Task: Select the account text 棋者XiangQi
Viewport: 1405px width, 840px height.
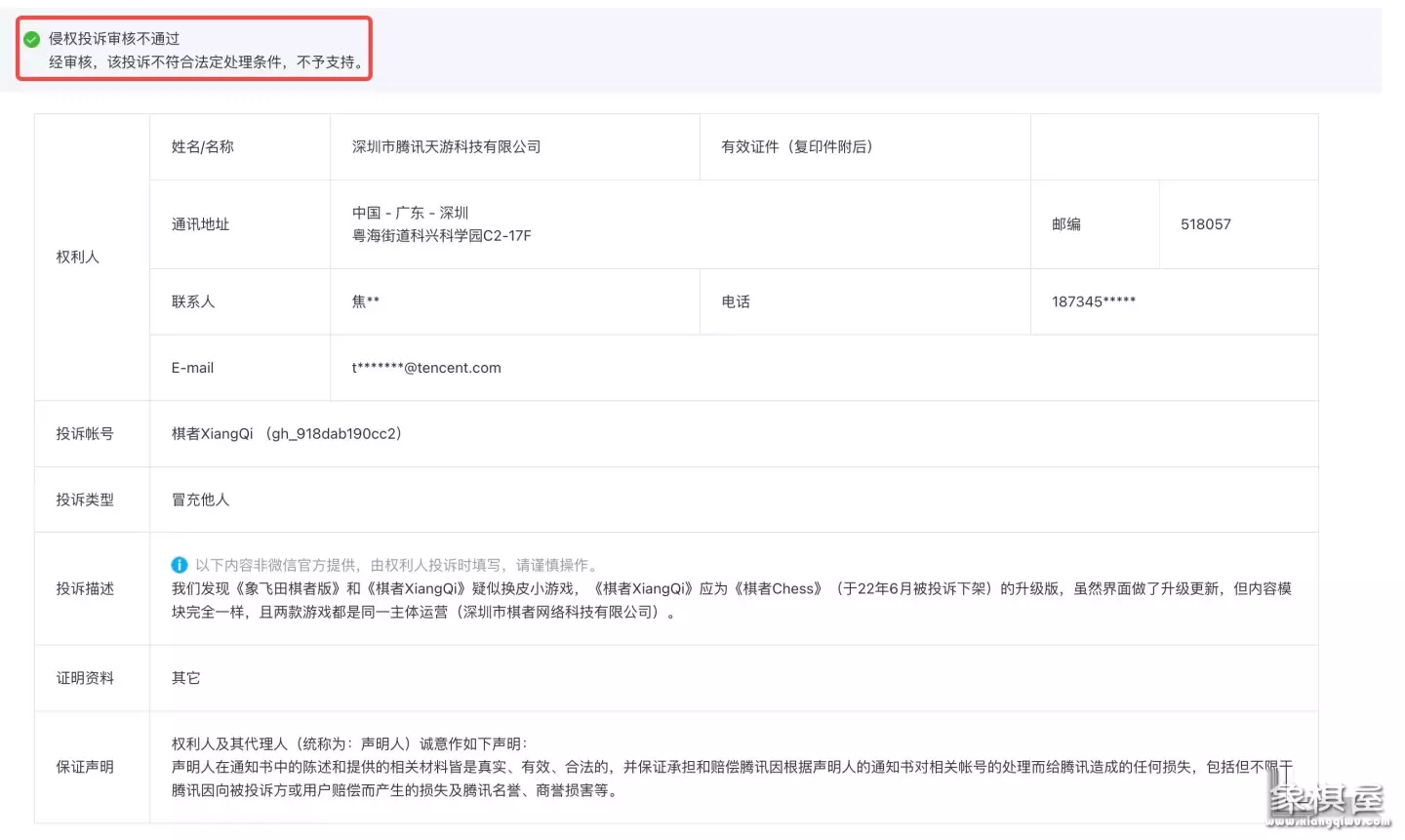Action: pos(215,433)
